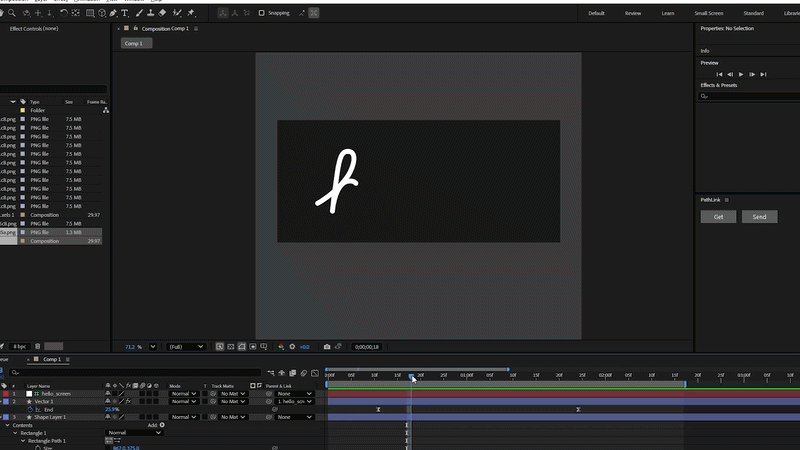The image size is (800, 450).
Task: Click the reset exposure icon
Action: (292, 347)
